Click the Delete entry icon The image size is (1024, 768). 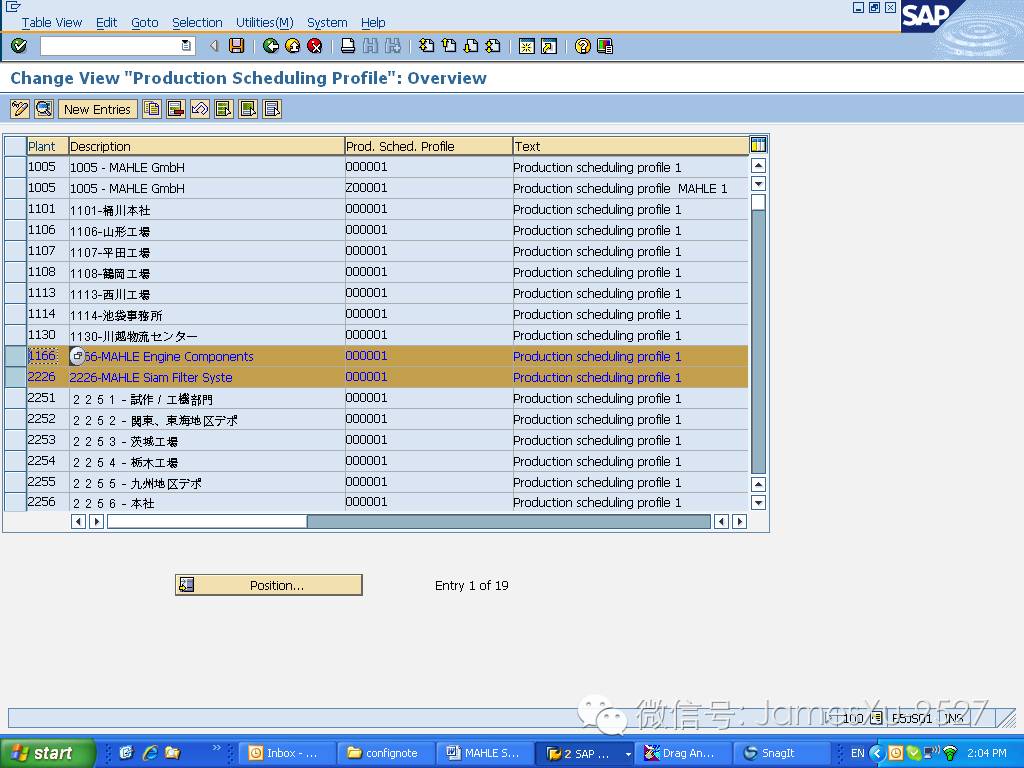176,109
